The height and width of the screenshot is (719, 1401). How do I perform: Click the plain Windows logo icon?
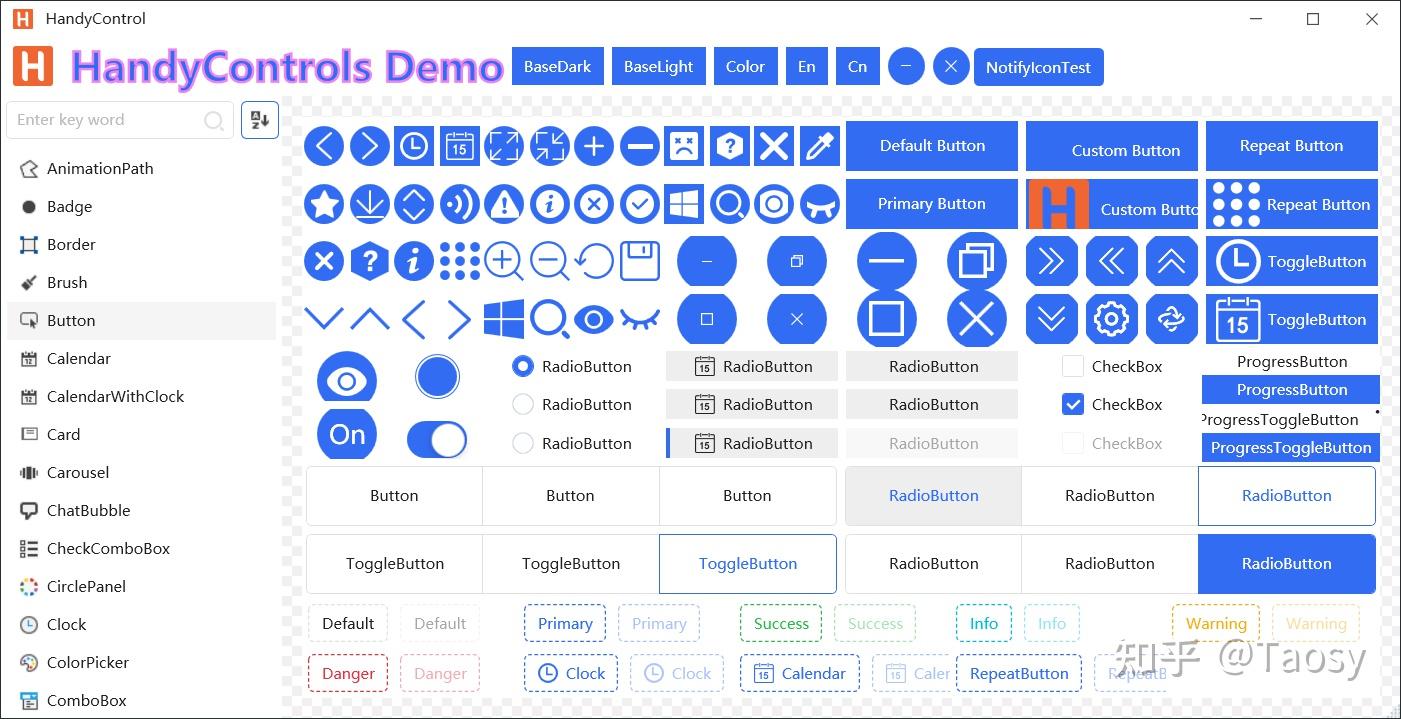point(504,319)
